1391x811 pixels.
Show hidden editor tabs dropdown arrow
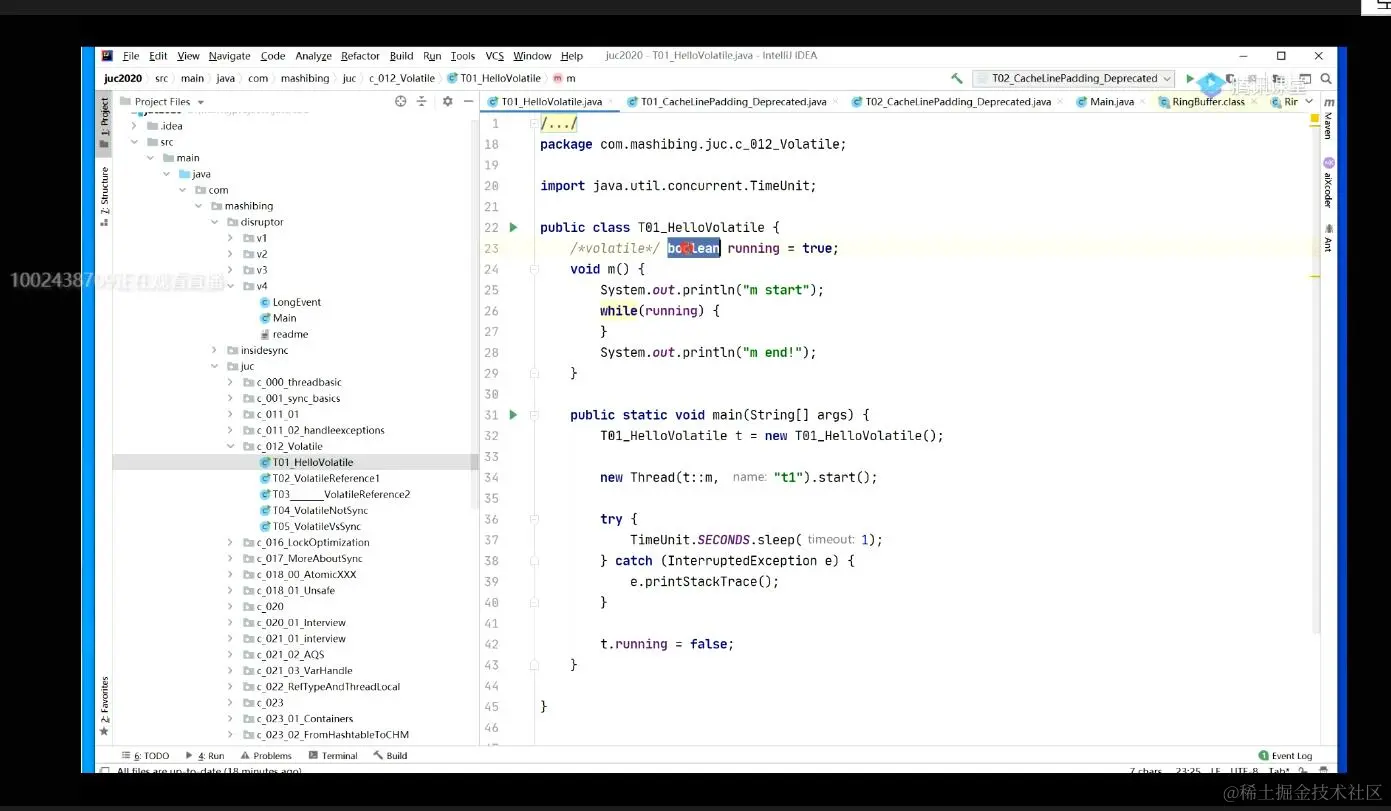1310,101
